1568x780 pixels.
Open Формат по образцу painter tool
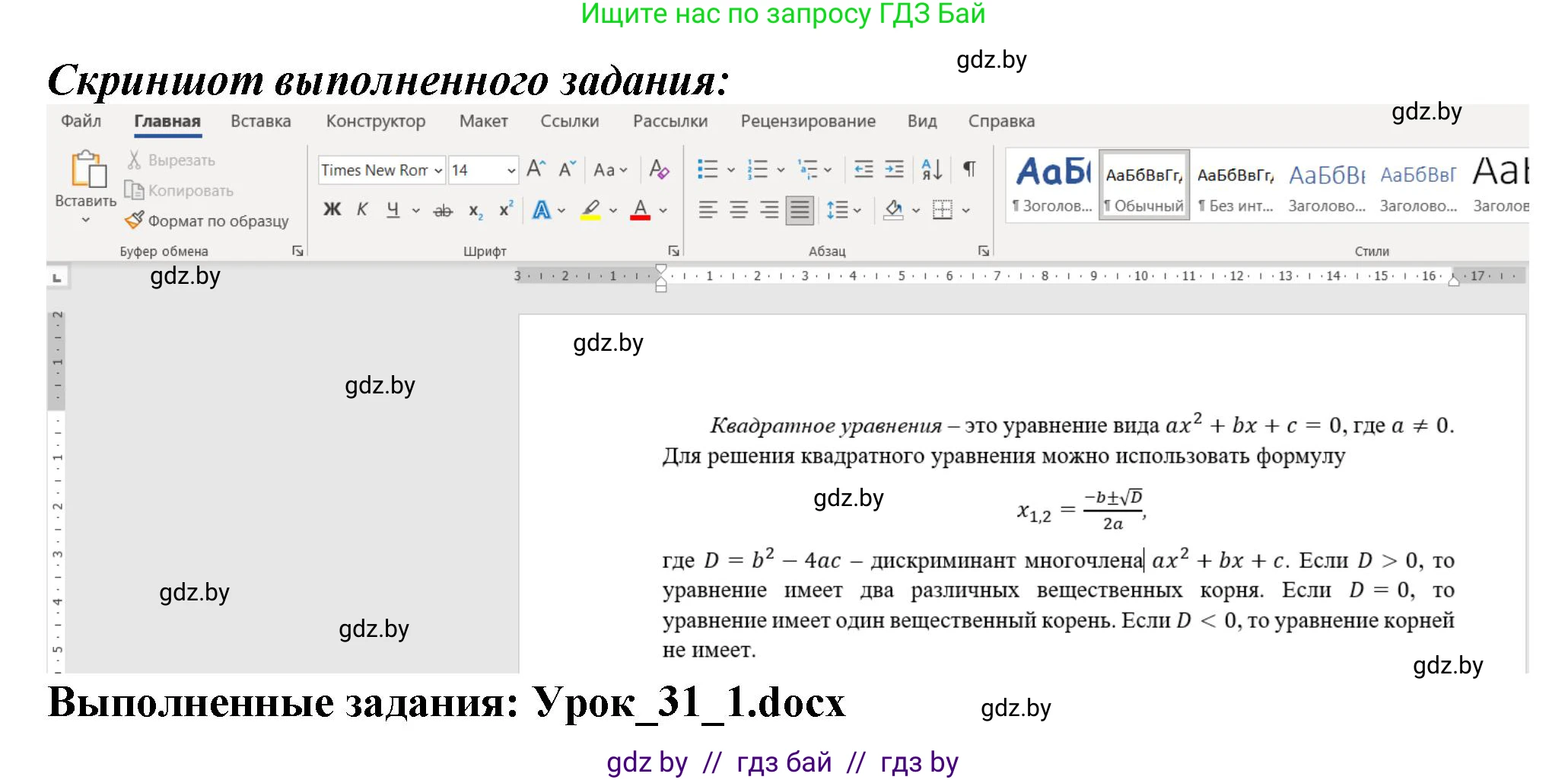click(x=207, y=221)
